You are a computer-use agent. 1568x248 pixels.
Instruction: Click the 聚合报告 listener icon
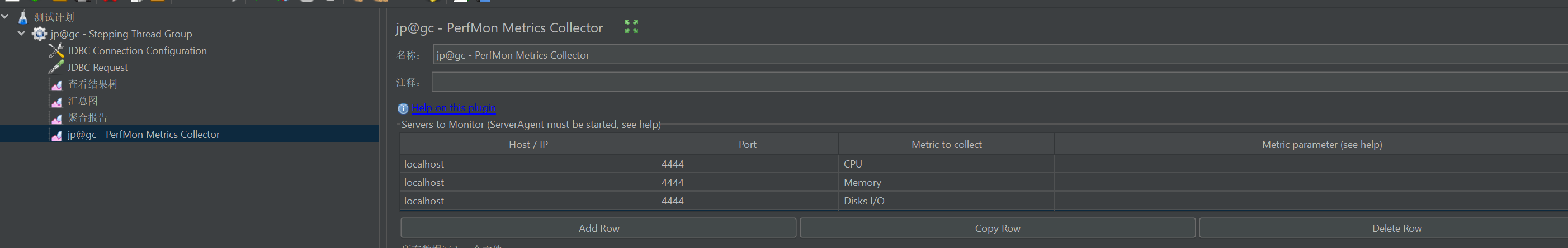point(56,118)
